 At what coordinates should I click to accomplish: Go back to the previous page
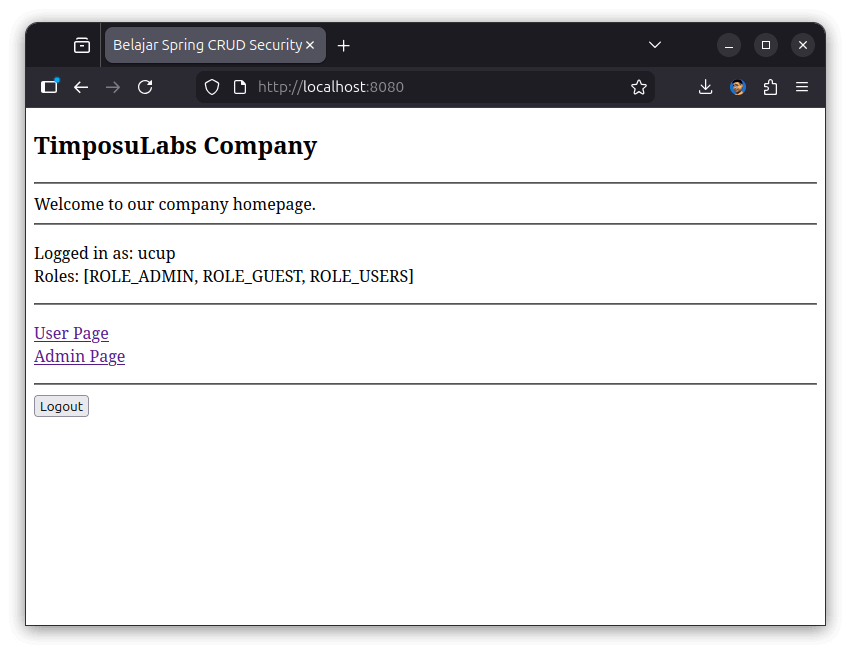click(81, 87)
